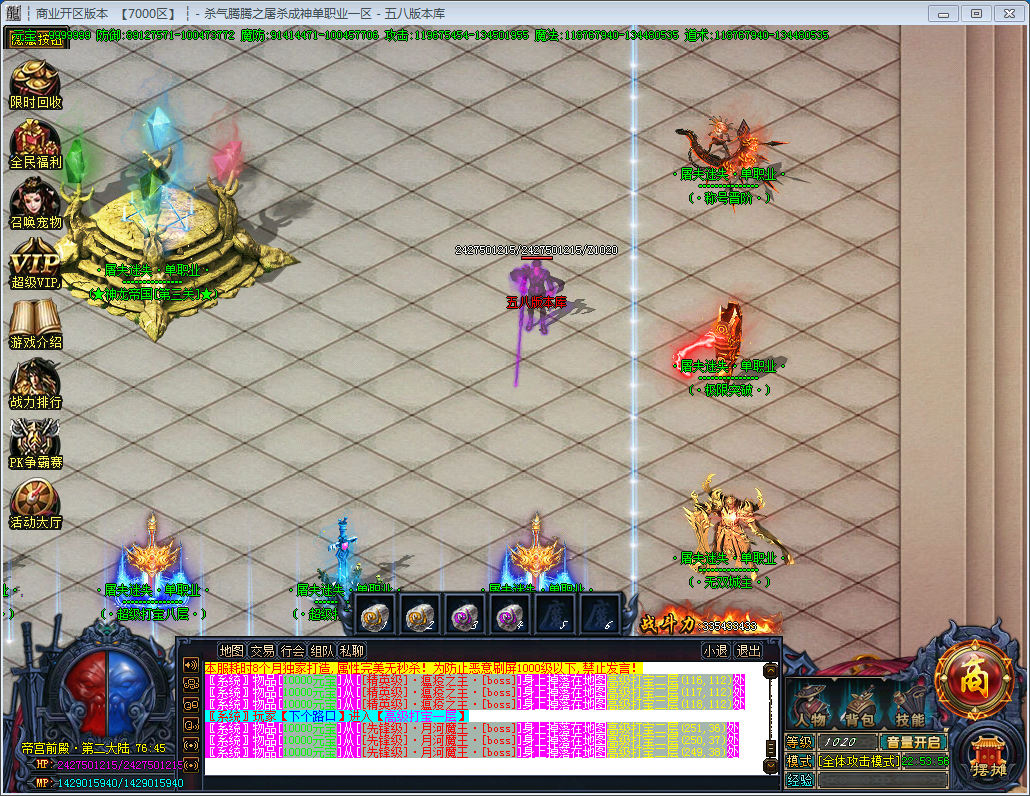
Task: Toggle the fifth chat channel filter icon
Action: pos(191,745)
